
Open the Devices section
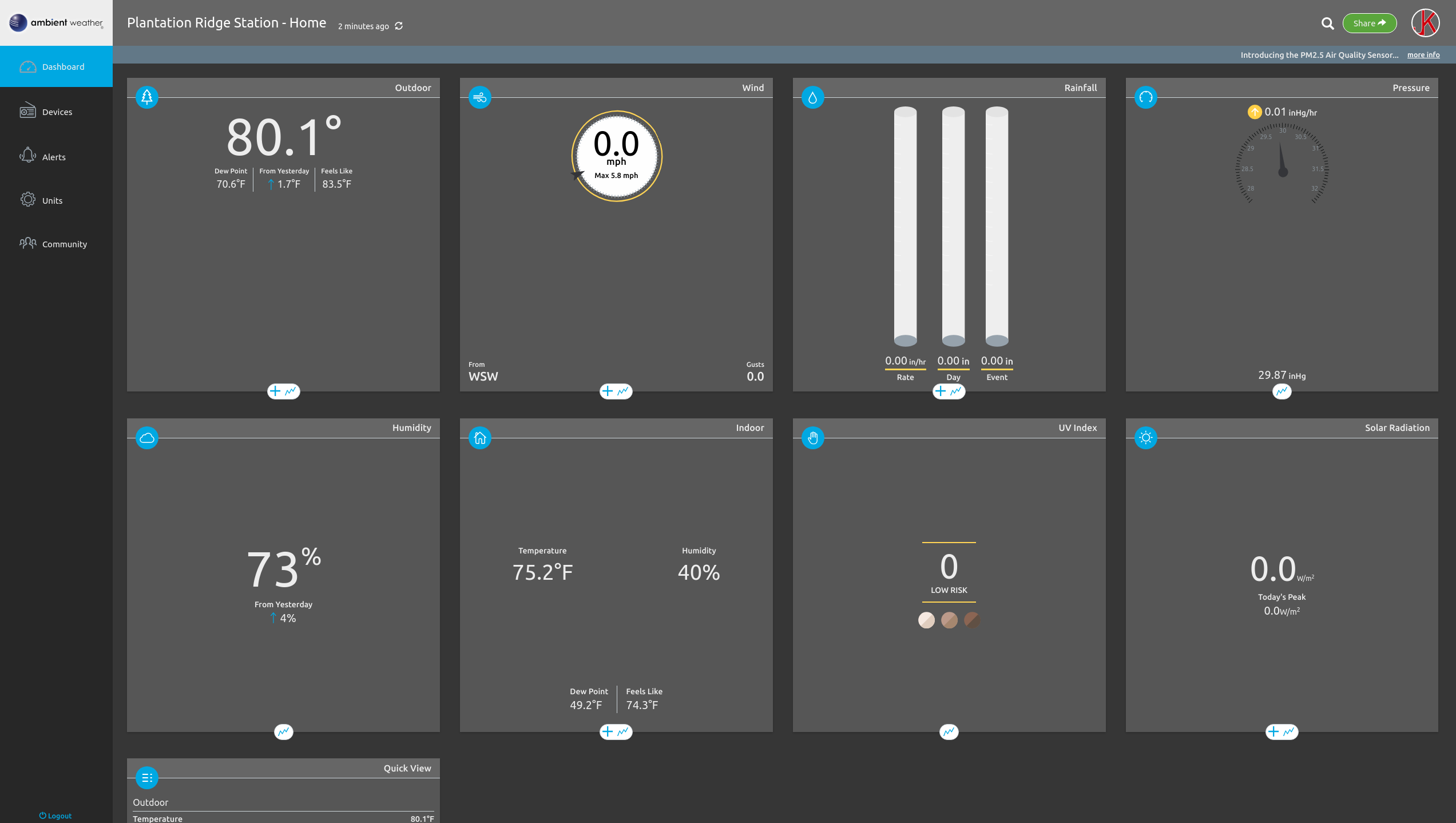pos(57,112)
